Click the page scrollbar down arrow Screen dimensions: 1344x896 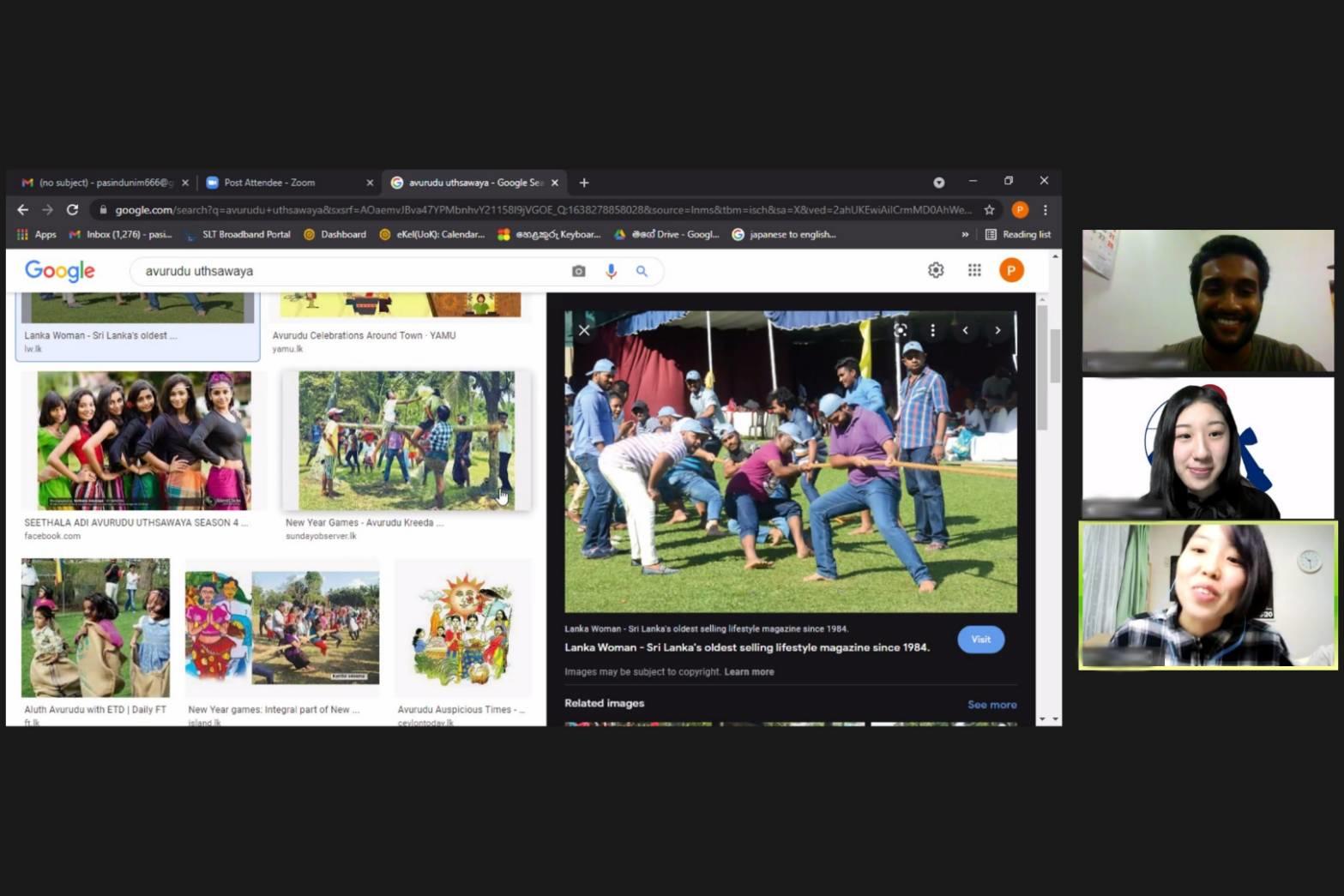click(1055, 719)
